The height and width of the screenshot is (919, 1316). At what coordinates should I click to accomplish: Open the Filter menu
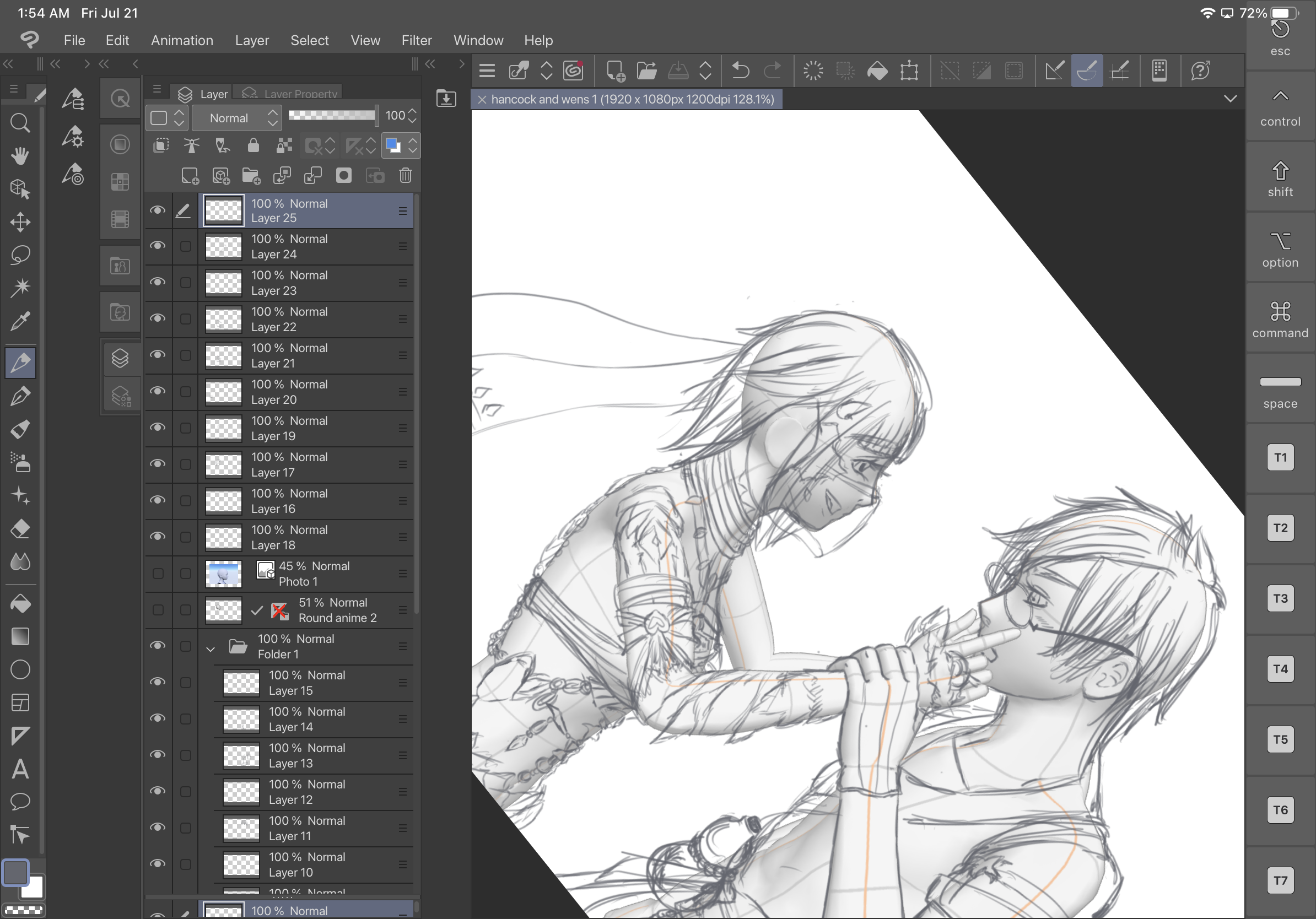416,41
